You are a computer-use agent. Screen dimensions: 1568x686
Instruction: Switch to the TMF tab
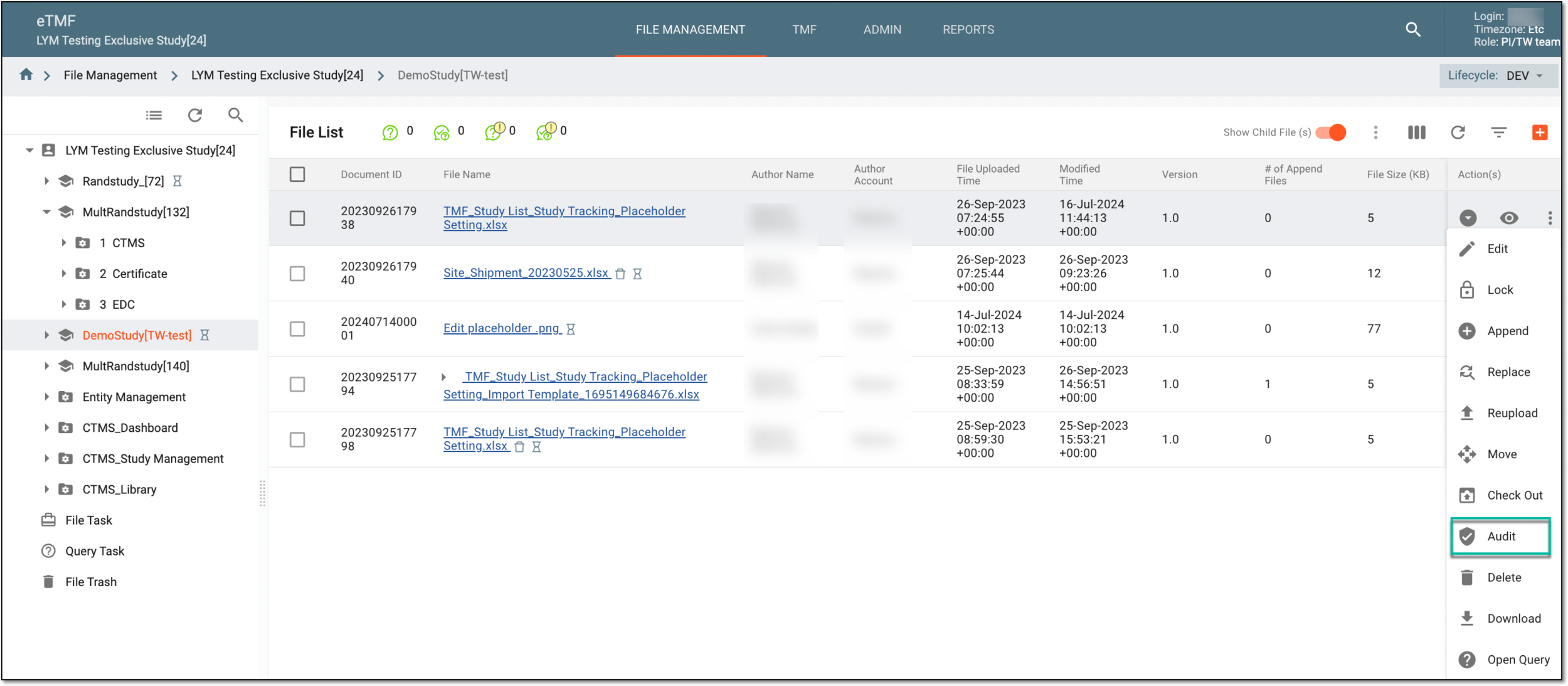[x=803, y=29]
